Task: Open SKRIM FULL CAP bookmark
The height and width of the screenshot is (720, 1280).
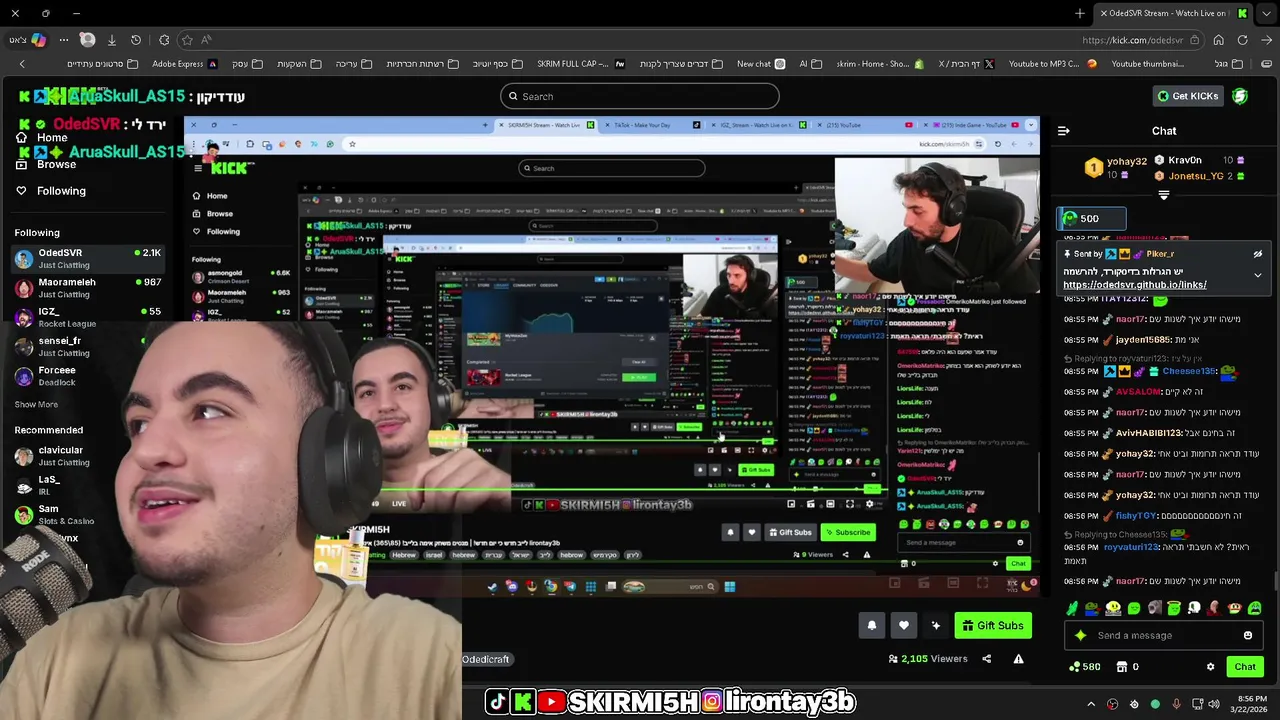Action: click(x=580, y=64)
